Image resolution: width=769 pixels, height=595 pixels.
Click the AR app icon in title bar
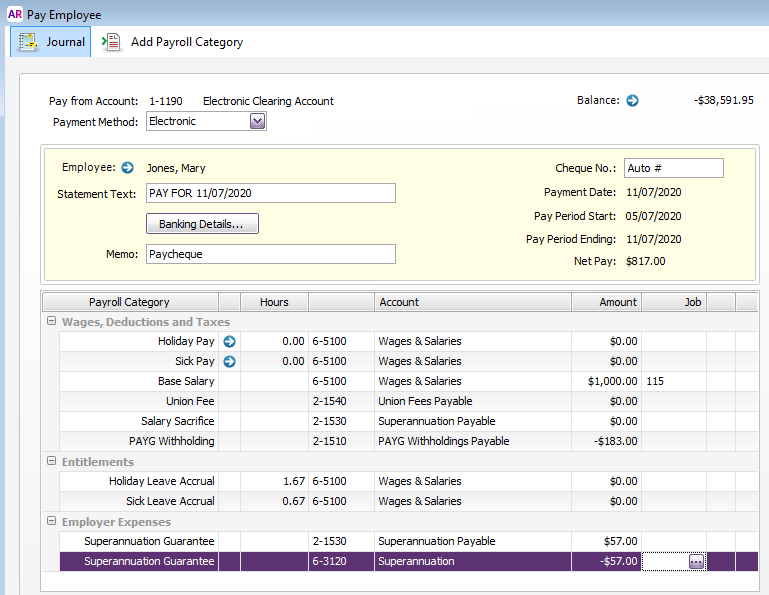14,15
